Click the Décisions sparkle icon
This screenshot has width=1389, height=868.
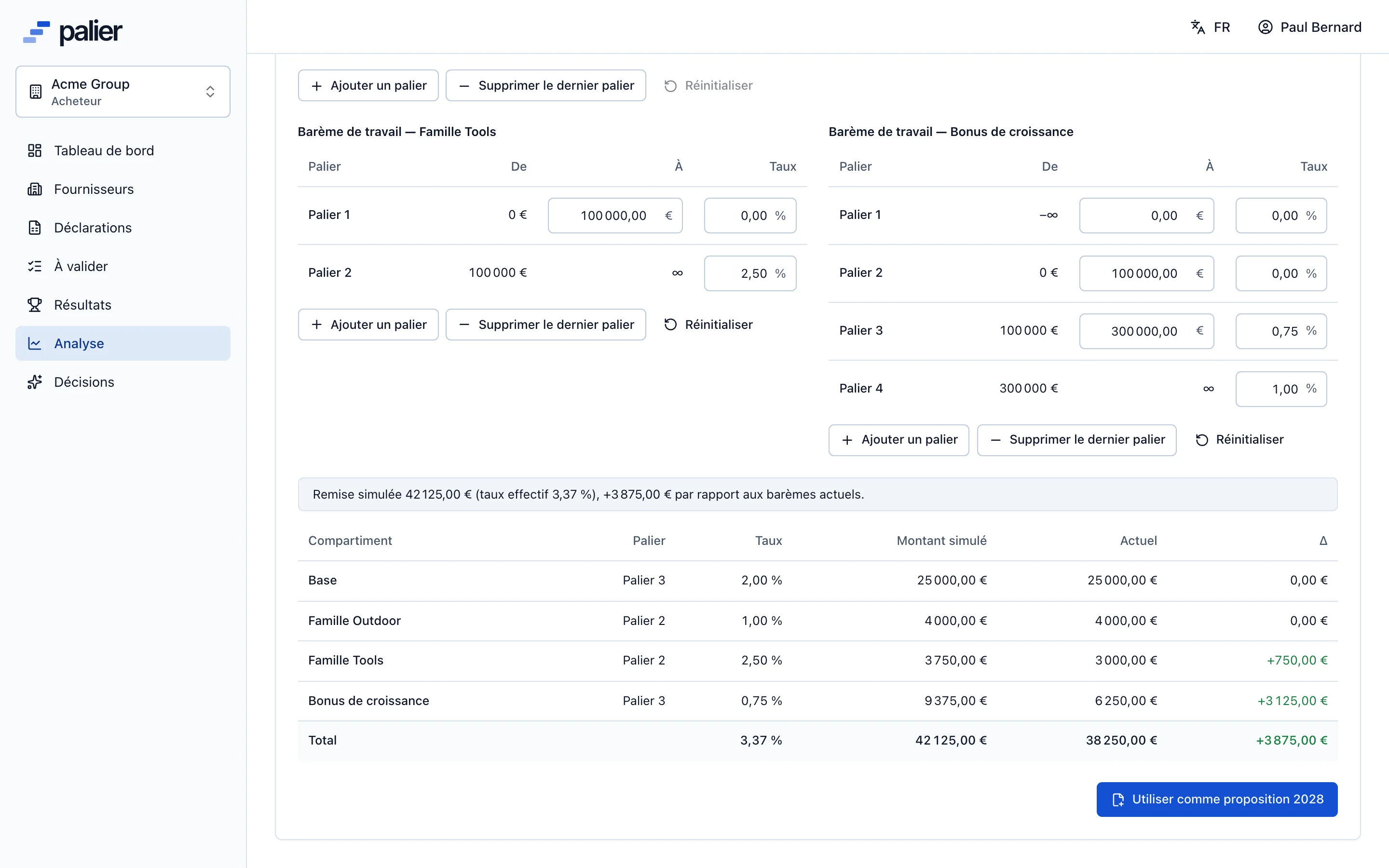point(34,382)
